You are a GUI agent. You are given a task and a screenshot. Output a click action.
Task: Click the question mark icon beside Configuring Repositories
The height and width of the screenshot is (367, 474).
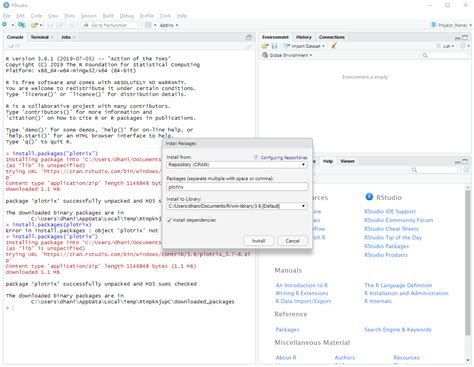click(256, 157)
